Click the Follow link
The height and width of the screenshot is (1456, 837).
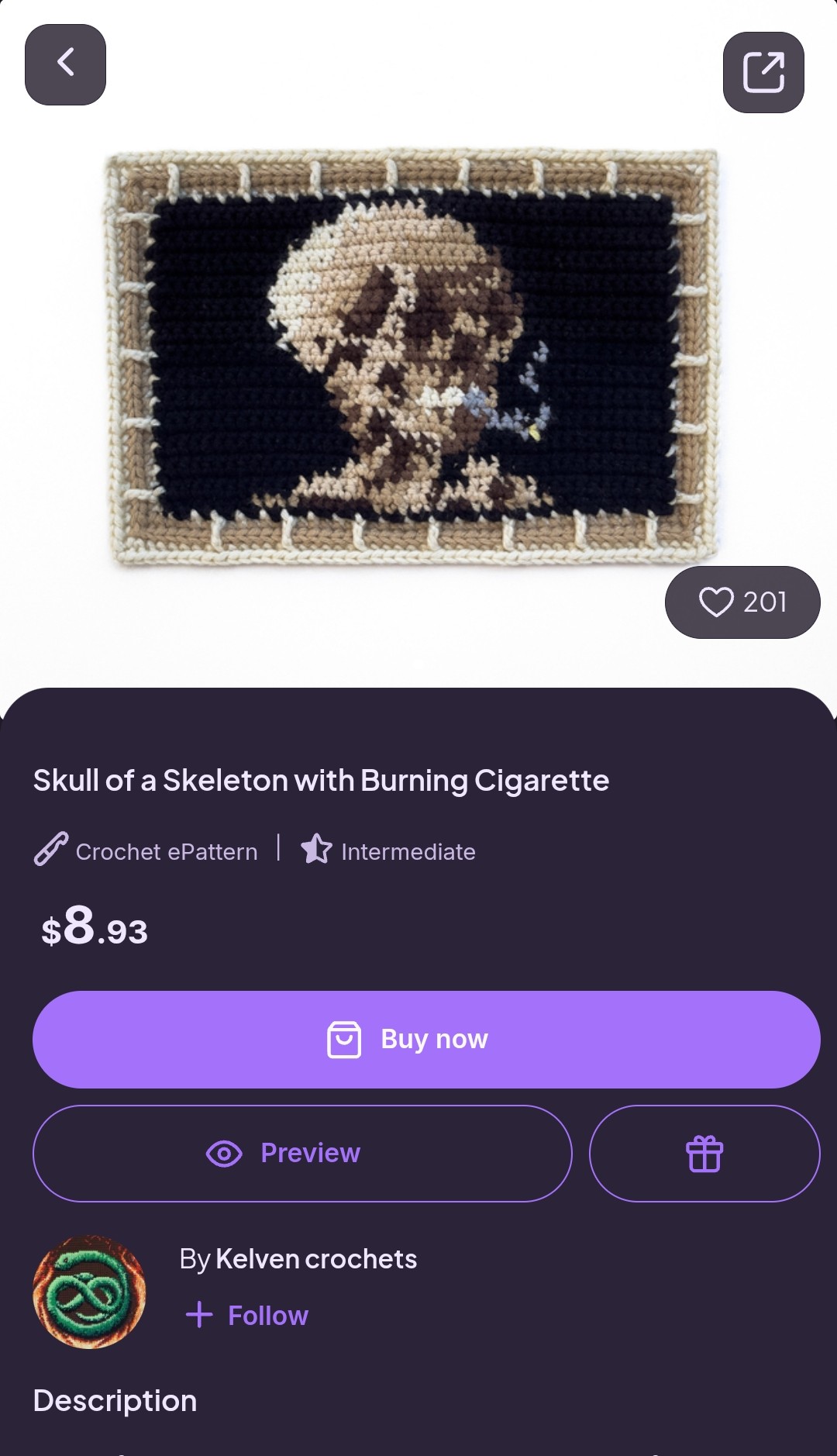pyautogui.click(x=268, y=1316)
